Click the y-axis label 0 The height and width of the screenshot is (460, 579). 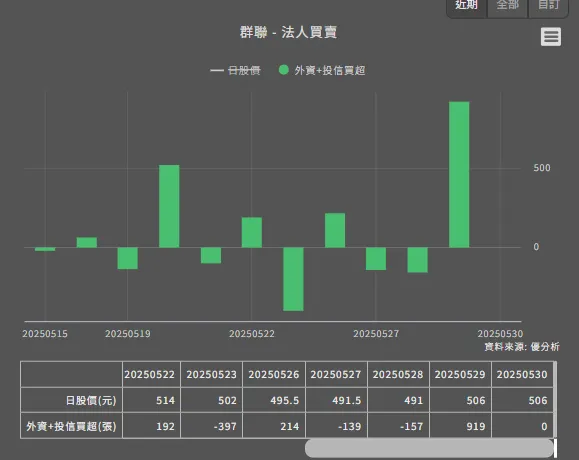point(536,247)
